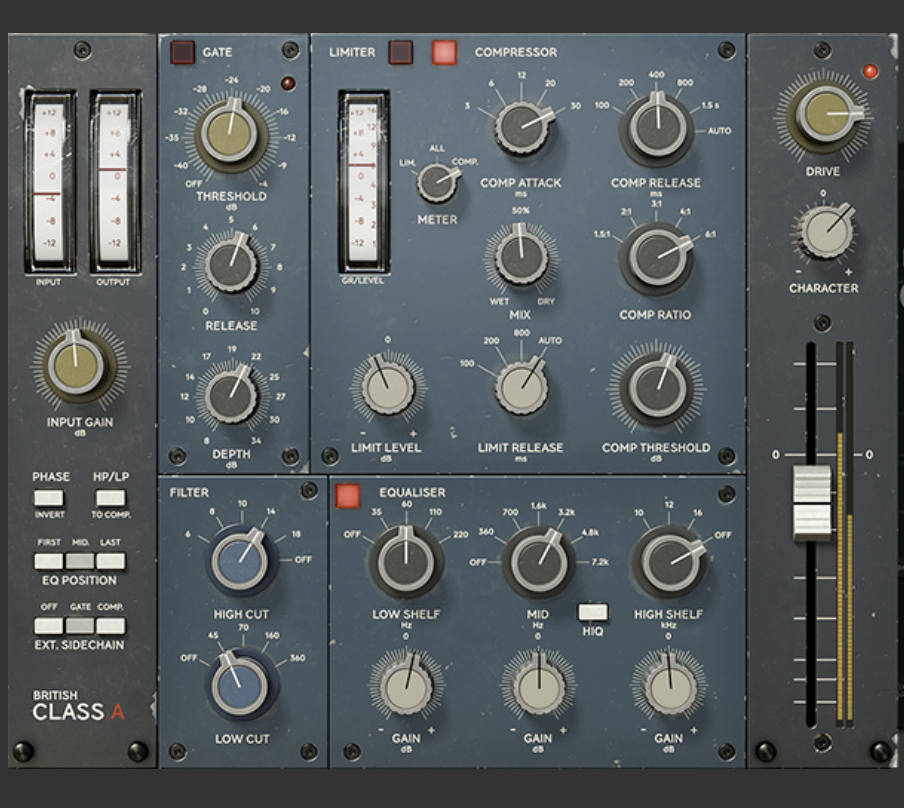Click the Gate Threshold -24 label
This screenshot has width=904, height=808.
coord(231,80)
